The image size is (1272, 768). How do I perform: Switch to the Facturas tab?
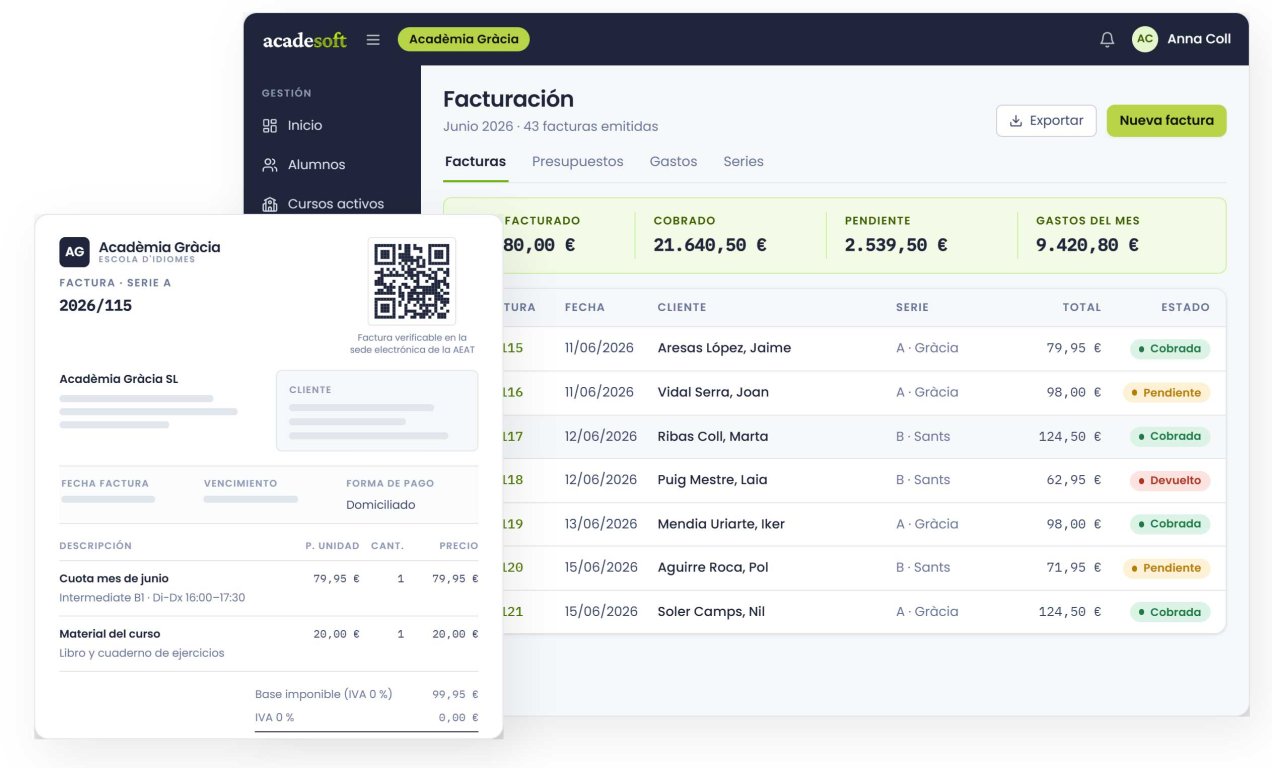pyautogui.click(x=475, y=161)
